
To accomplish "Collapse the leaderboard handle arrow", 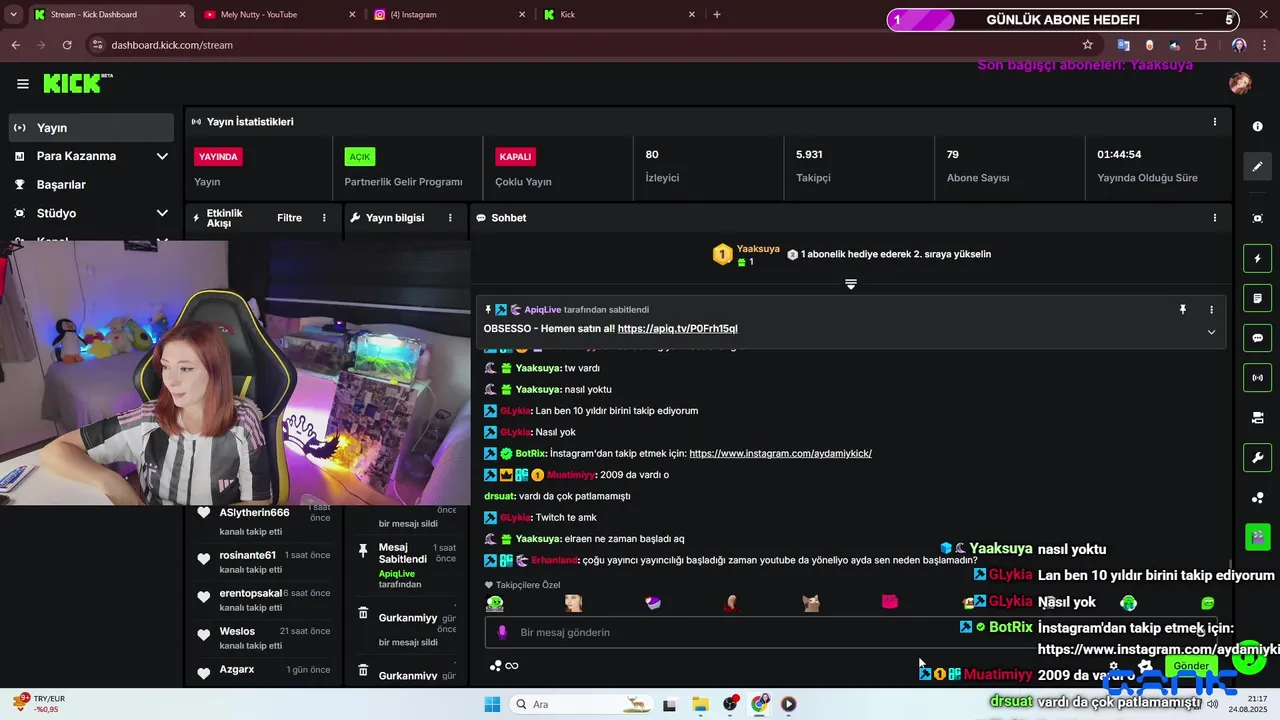I will [851, 285].
